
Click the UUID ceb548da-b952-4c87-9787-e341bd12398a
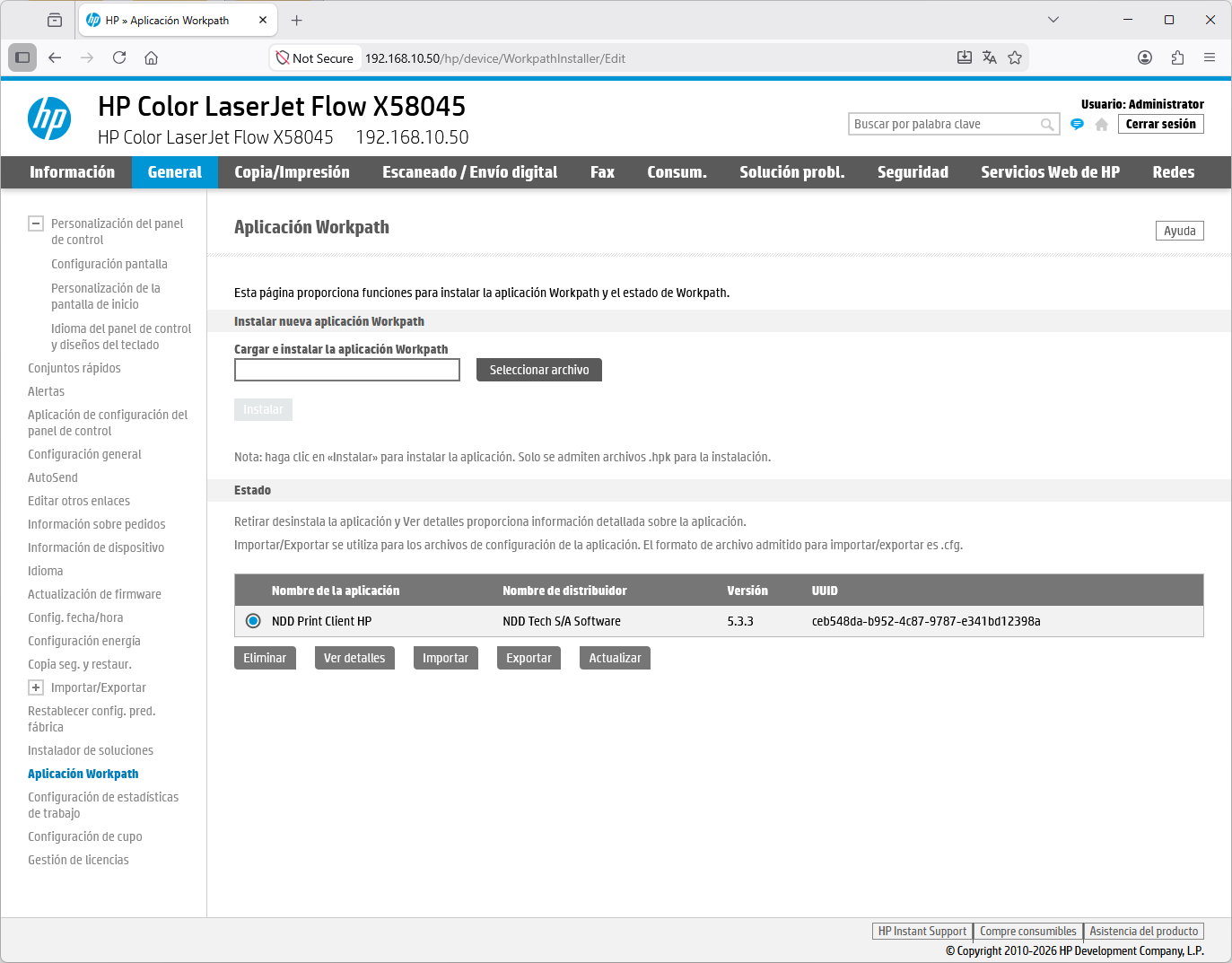coord(926,621)
